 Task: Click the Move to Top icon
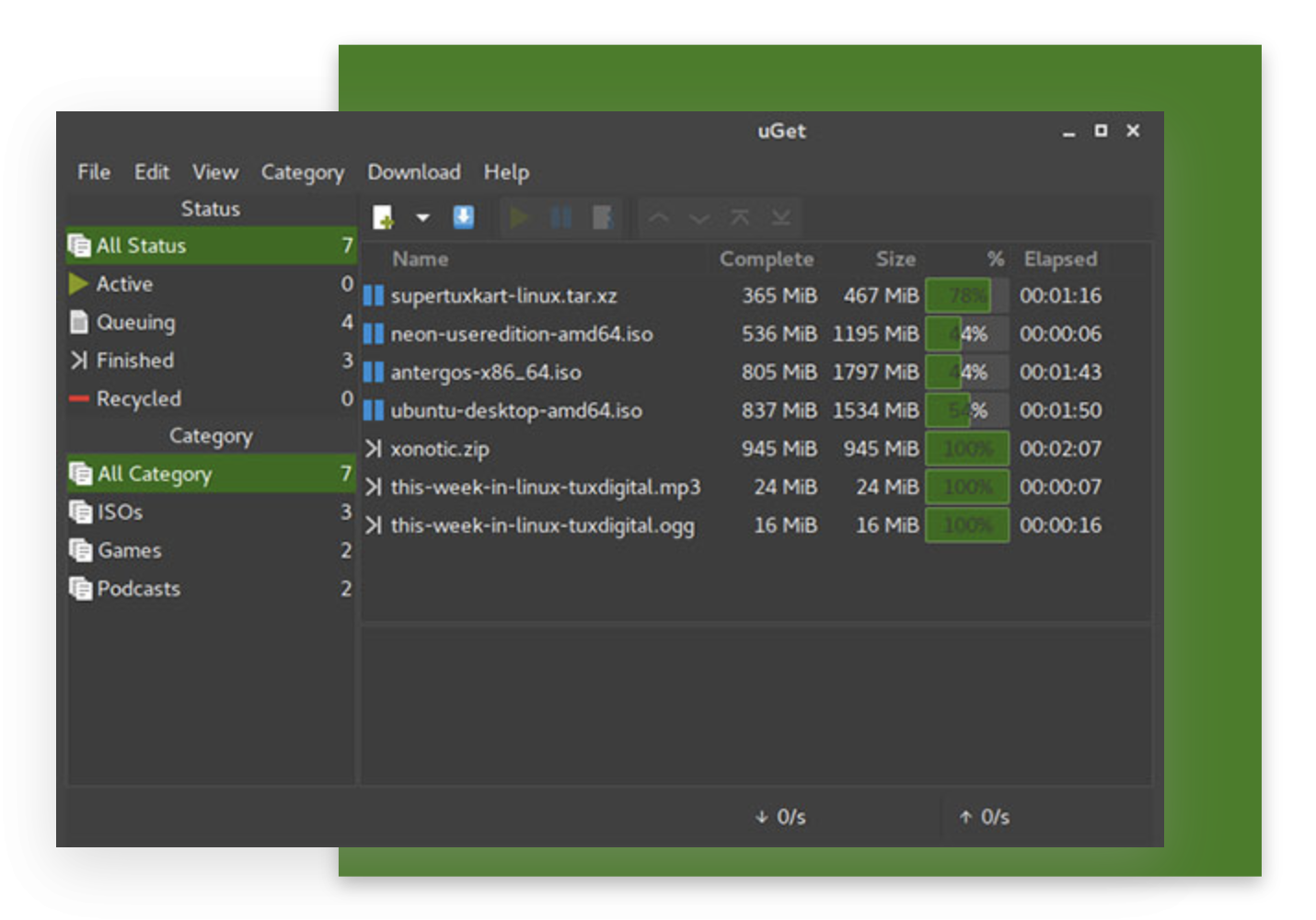[x=740, y=217]
